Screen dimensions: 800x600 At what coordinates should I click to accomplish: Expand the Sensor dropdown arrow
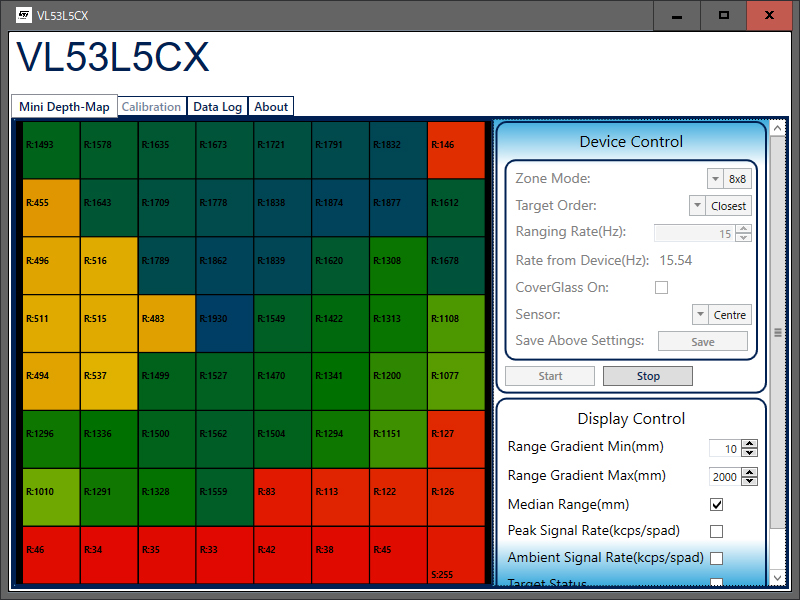pos(700,315)
